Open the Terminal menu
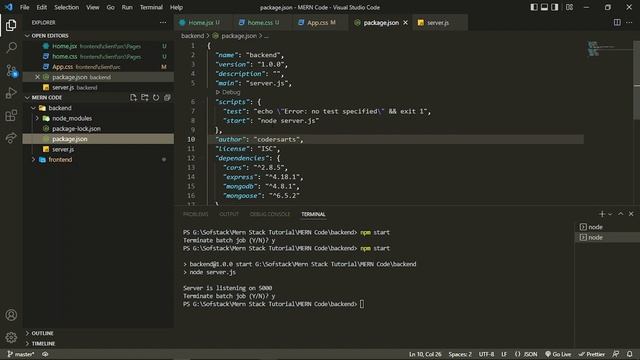The width and height of the screenshot is (640, 360). point(151,7)
